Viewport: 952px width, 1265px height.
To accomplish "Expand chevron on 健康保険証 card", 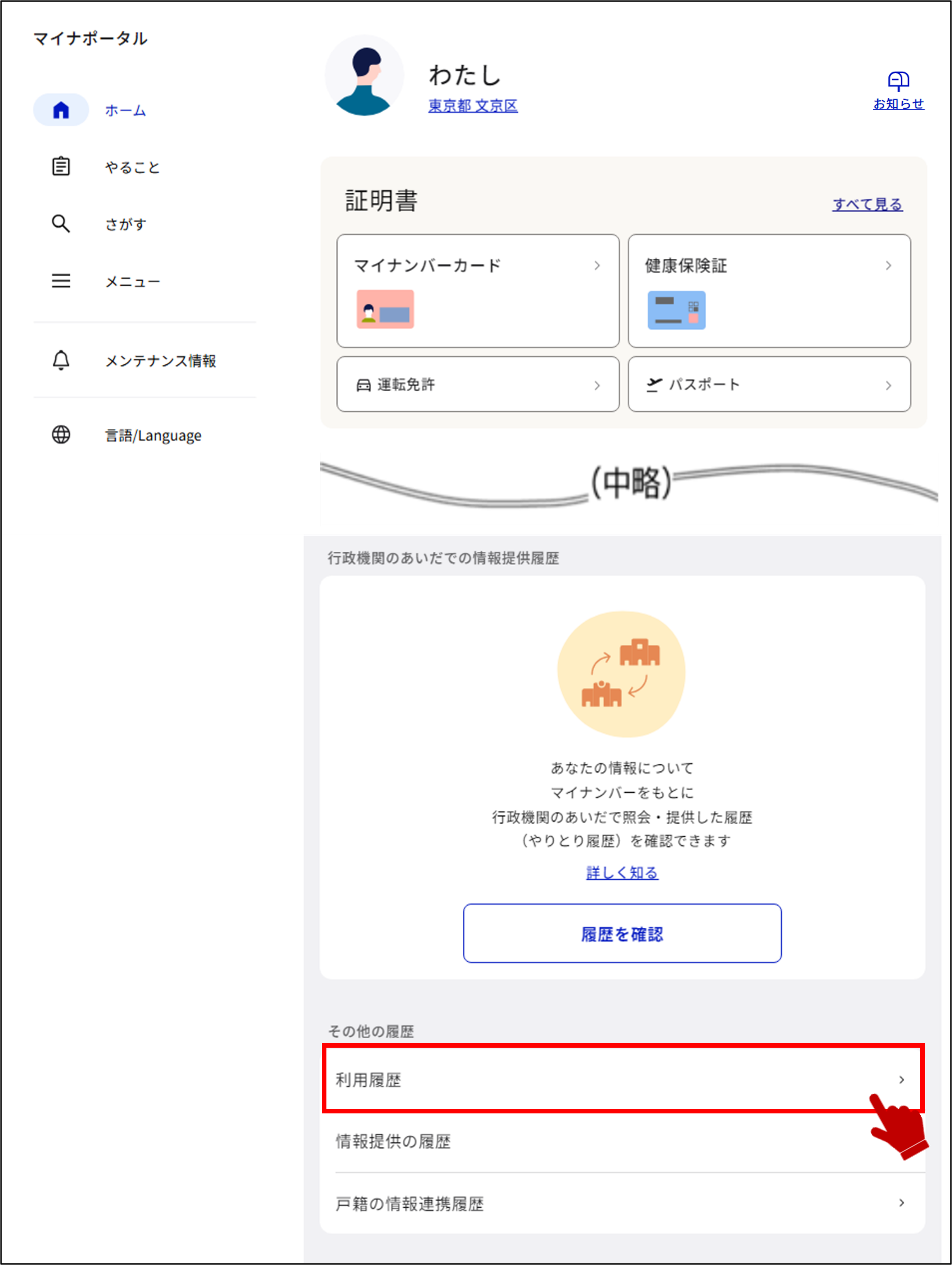I will tap(888, 265).
